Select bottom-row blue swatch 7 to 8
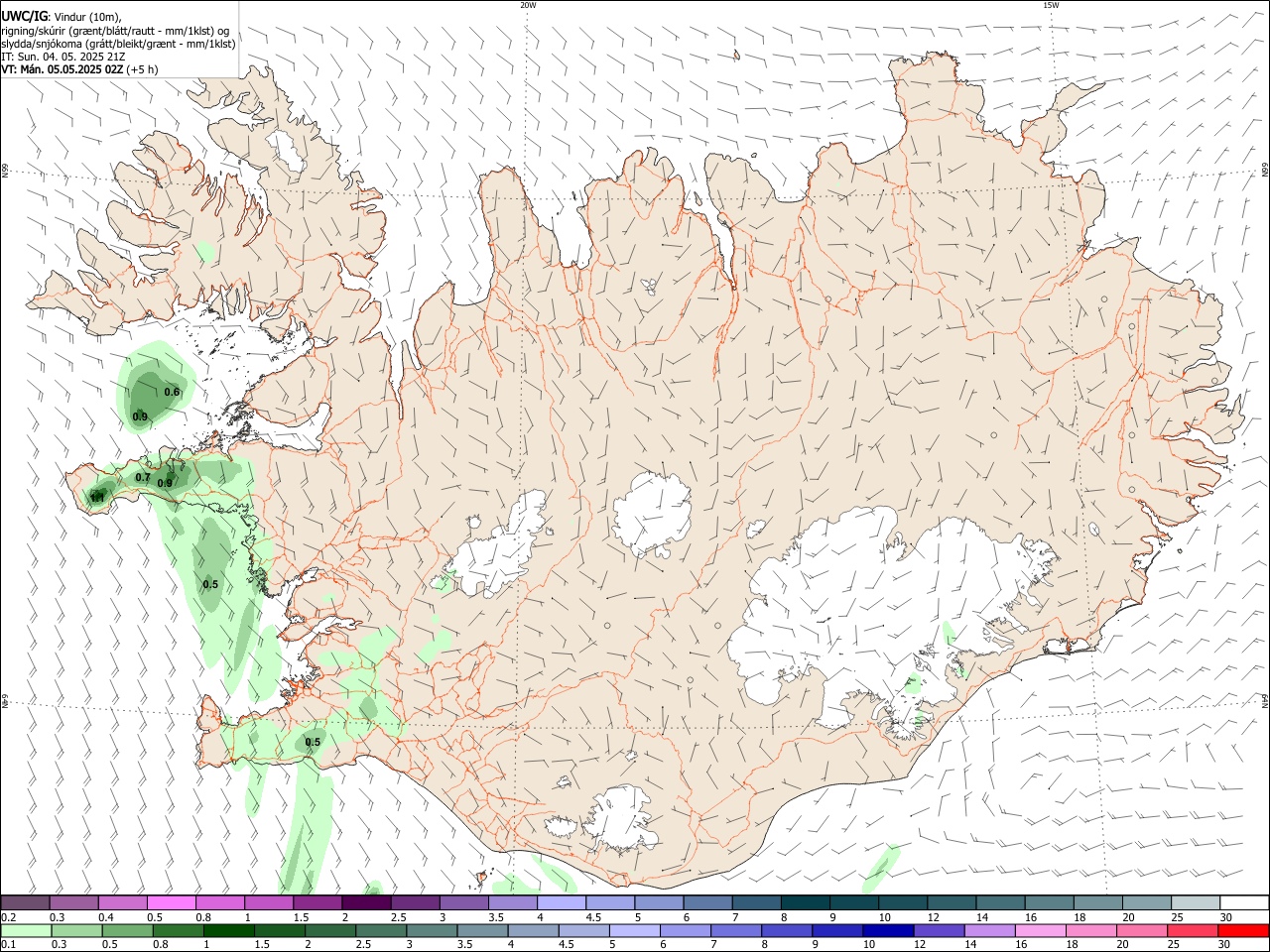Screen dimensions: 1270x952 coord(736,930)
